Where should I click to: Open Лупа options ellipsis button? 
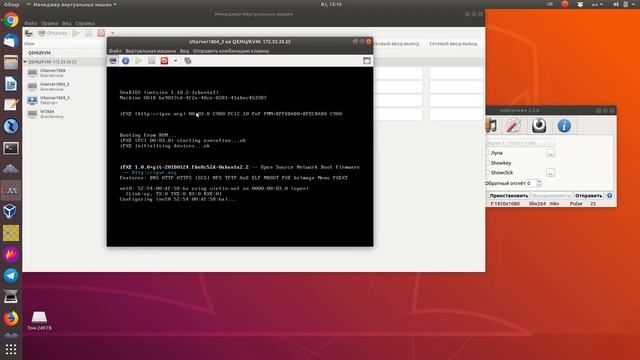(550, 153)
